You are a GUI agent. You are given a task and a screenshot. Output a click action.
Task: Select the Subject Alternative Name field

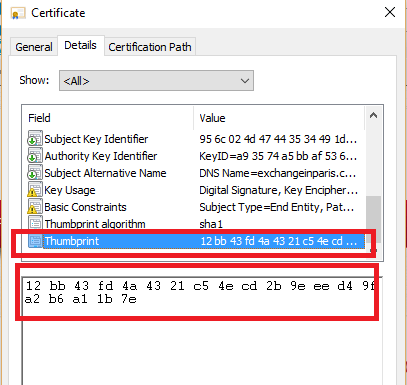point(105,173)
